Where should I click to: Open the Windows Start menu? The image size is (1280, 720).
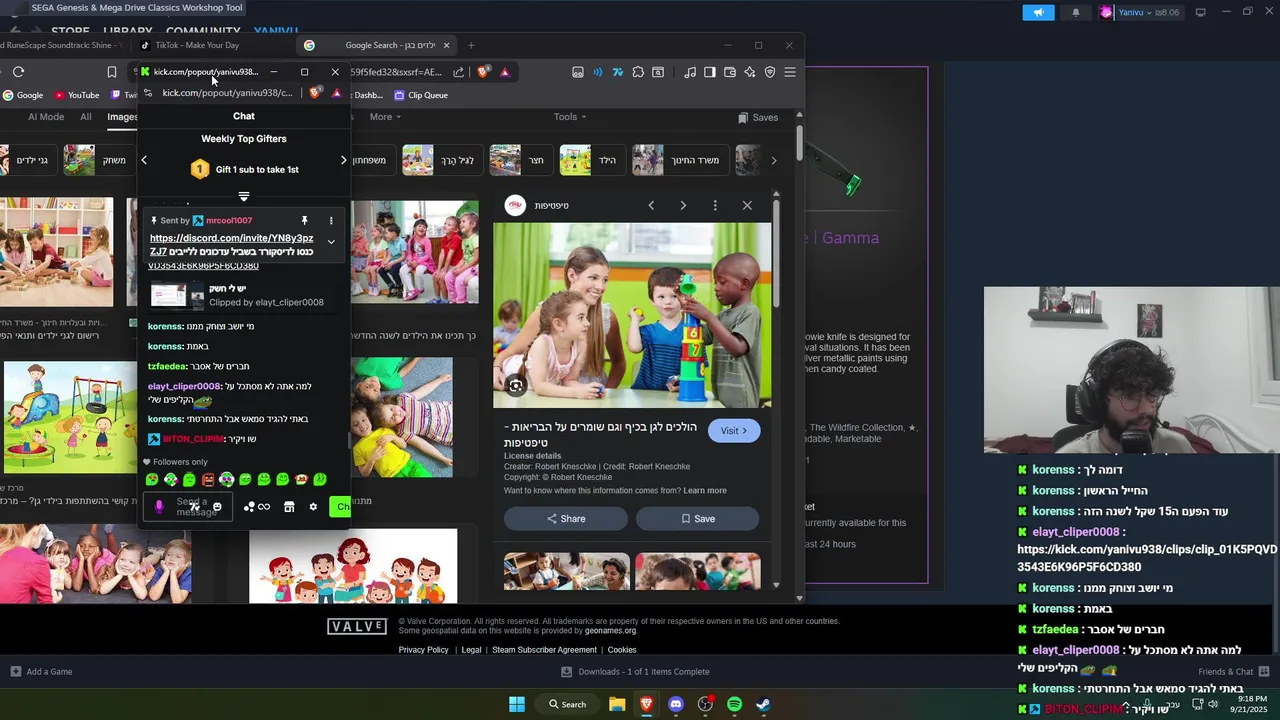point(517,704)
